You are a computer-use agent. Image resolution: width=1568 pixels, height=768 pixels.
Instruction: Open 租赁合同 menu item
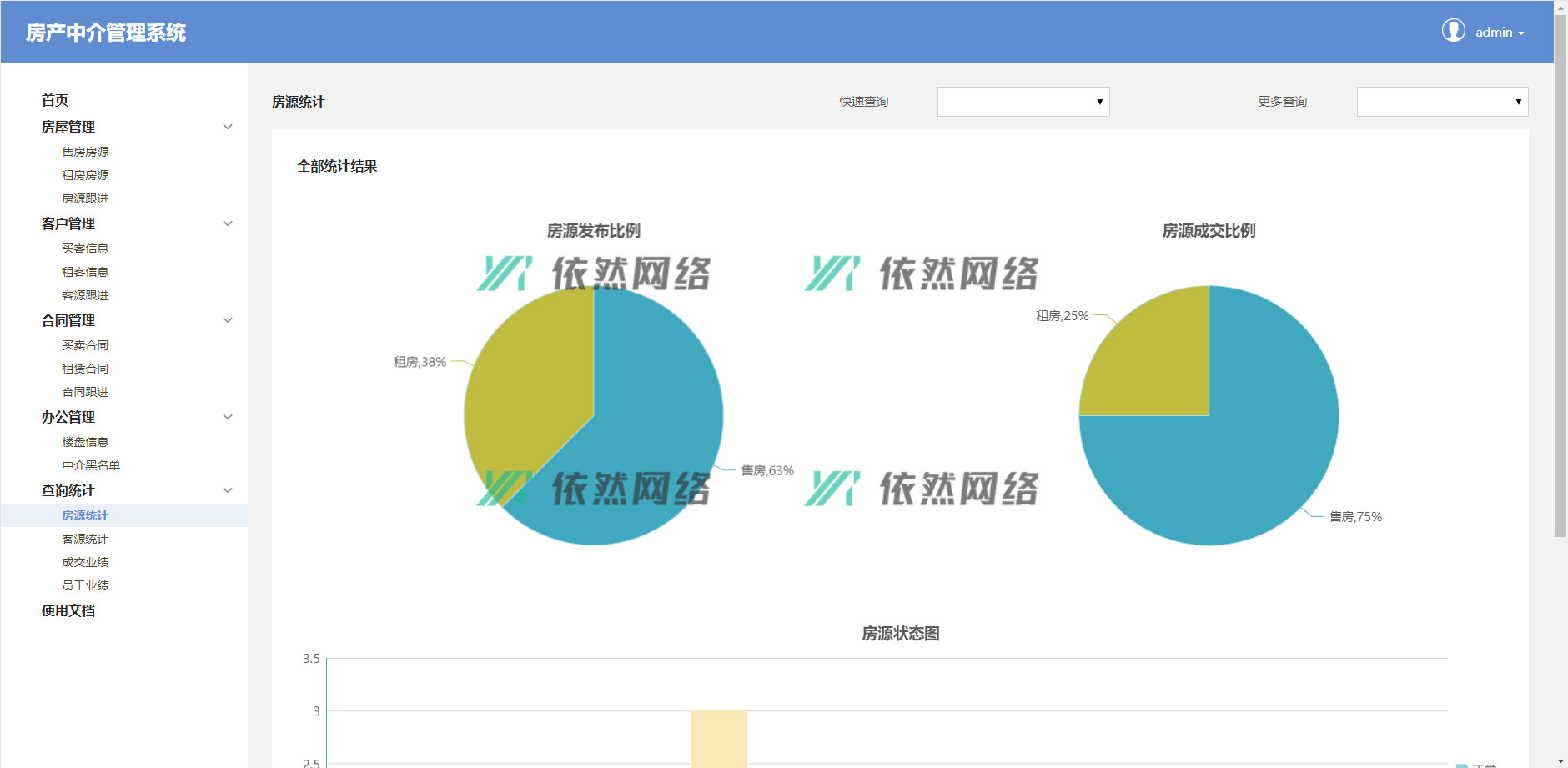click(x=85, y=369)
